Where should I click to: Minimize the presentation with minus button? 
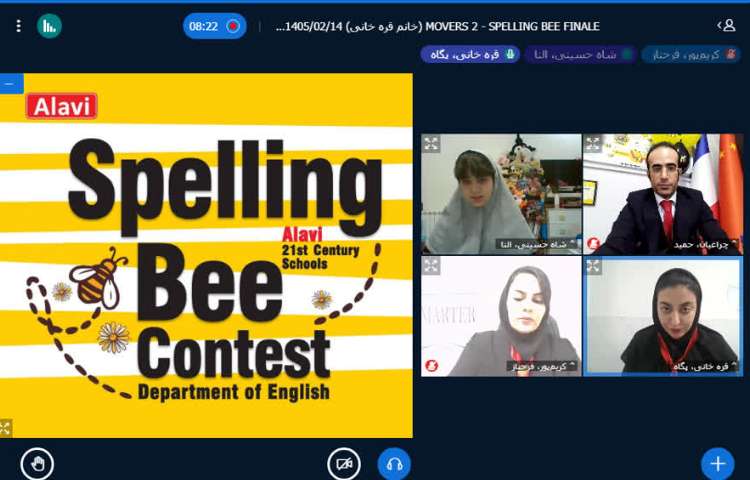click(11, 84)
